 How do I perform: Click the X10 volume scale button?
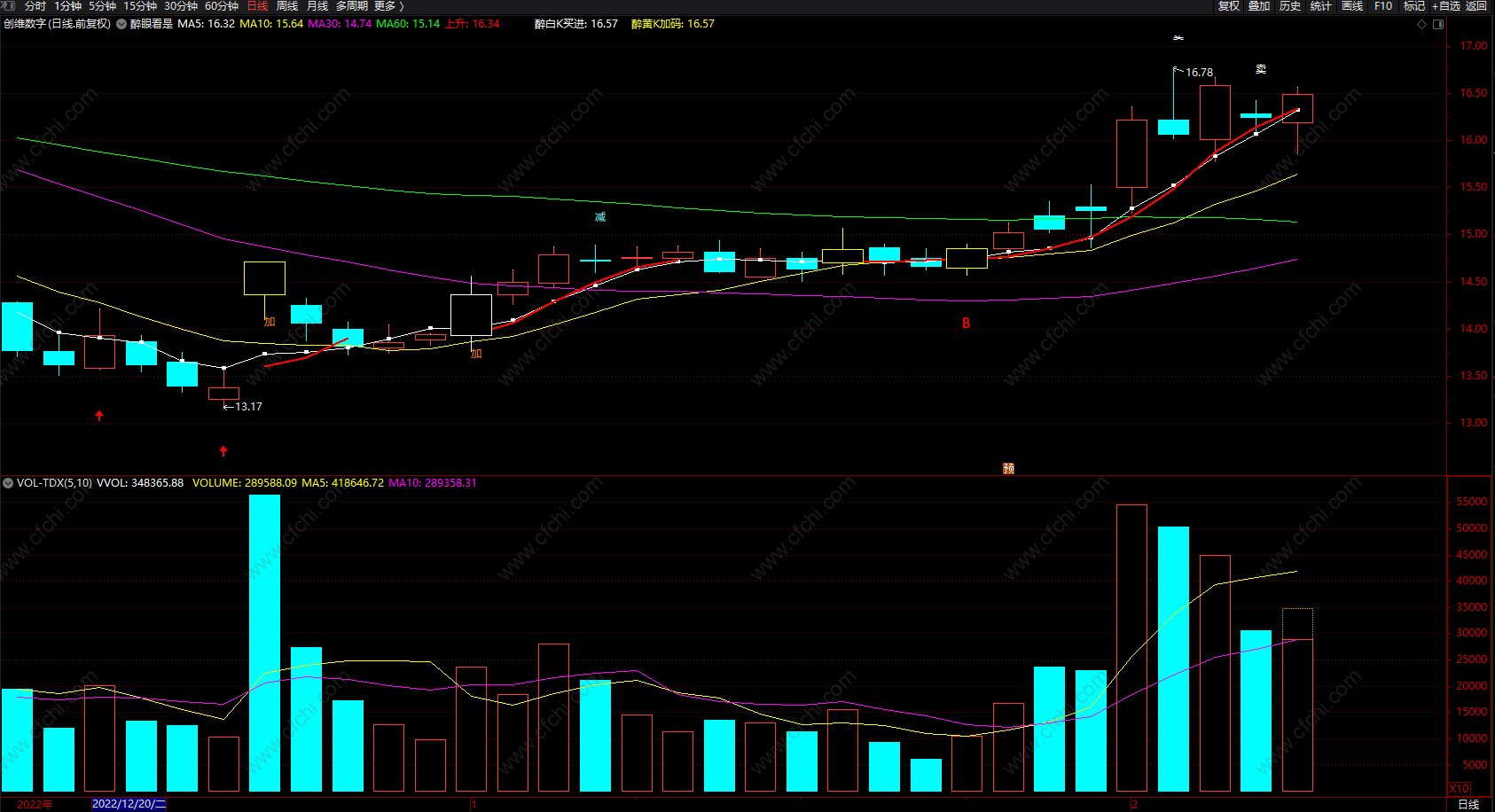click(x=1459, y=788)
